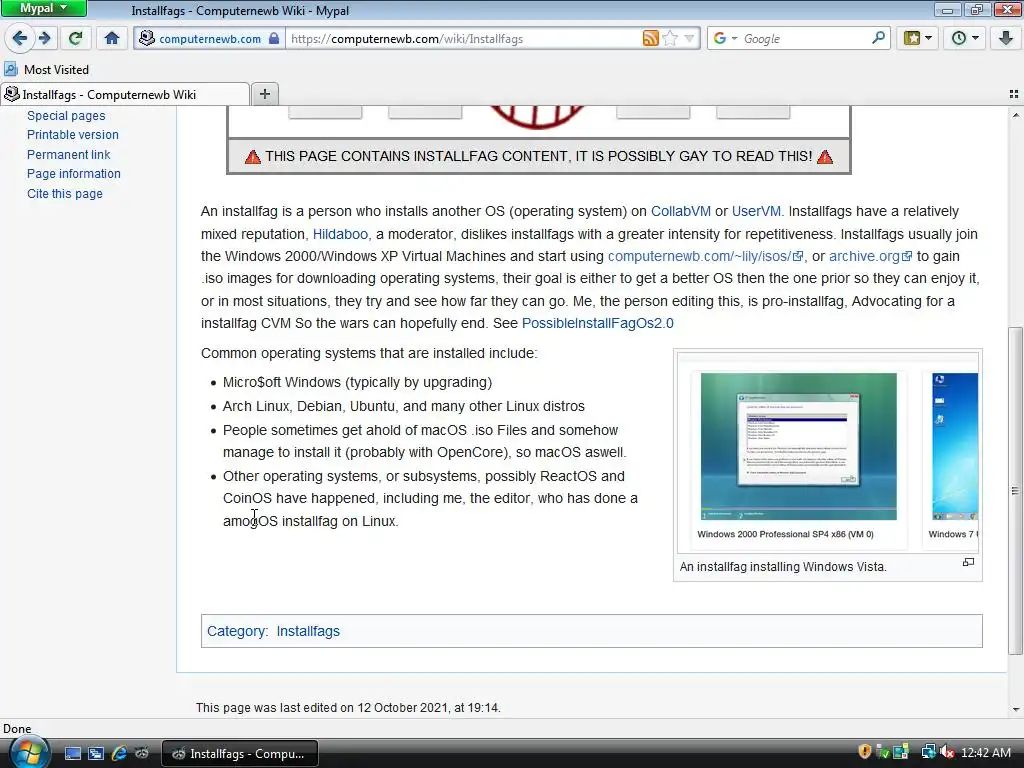Open the Windows Start orb
1024x768 pixels.
coord(29,752)
